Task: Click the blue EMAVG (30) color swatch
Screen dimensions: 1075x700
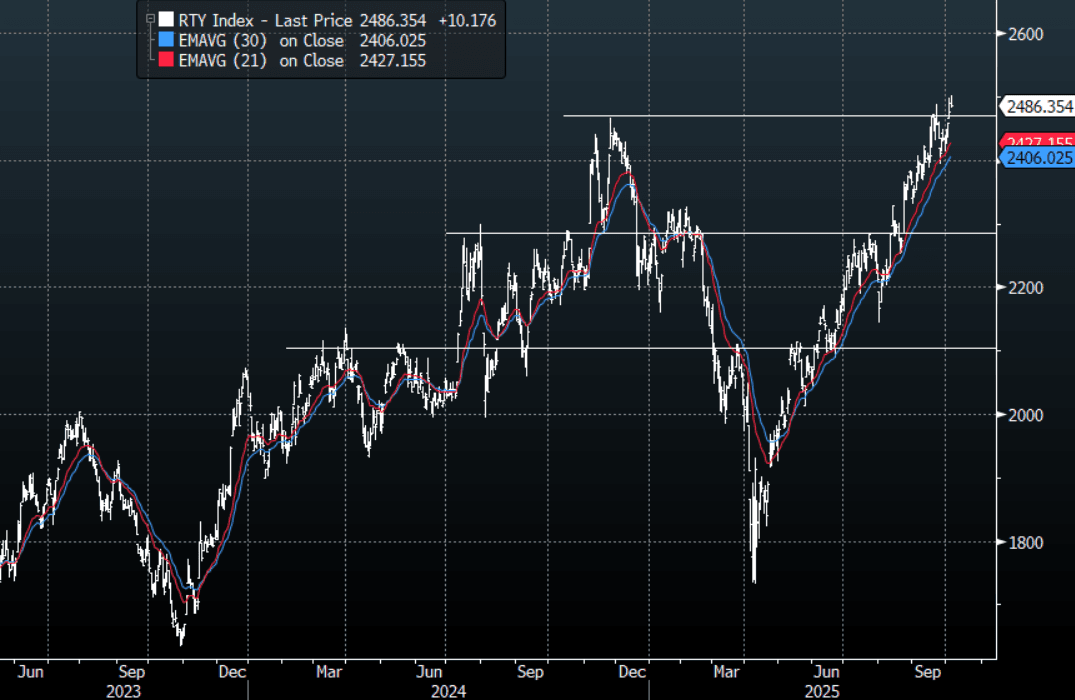Action: point(166,41)
